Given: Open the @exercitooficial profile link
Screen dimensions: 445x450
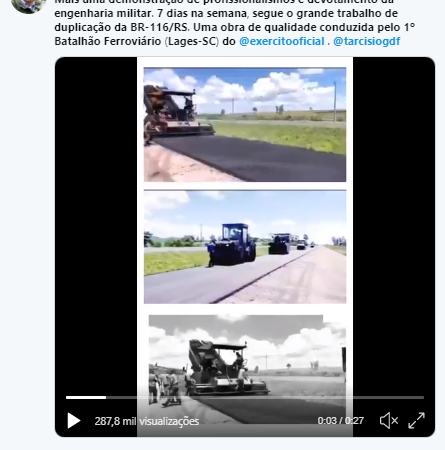Looking at the screenshot, I should pyautogui.click(x=282, y=41).
